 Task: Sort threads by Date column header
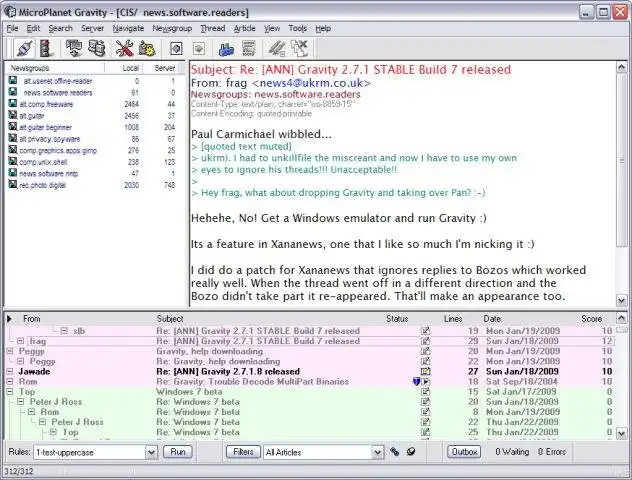[492, 319]
